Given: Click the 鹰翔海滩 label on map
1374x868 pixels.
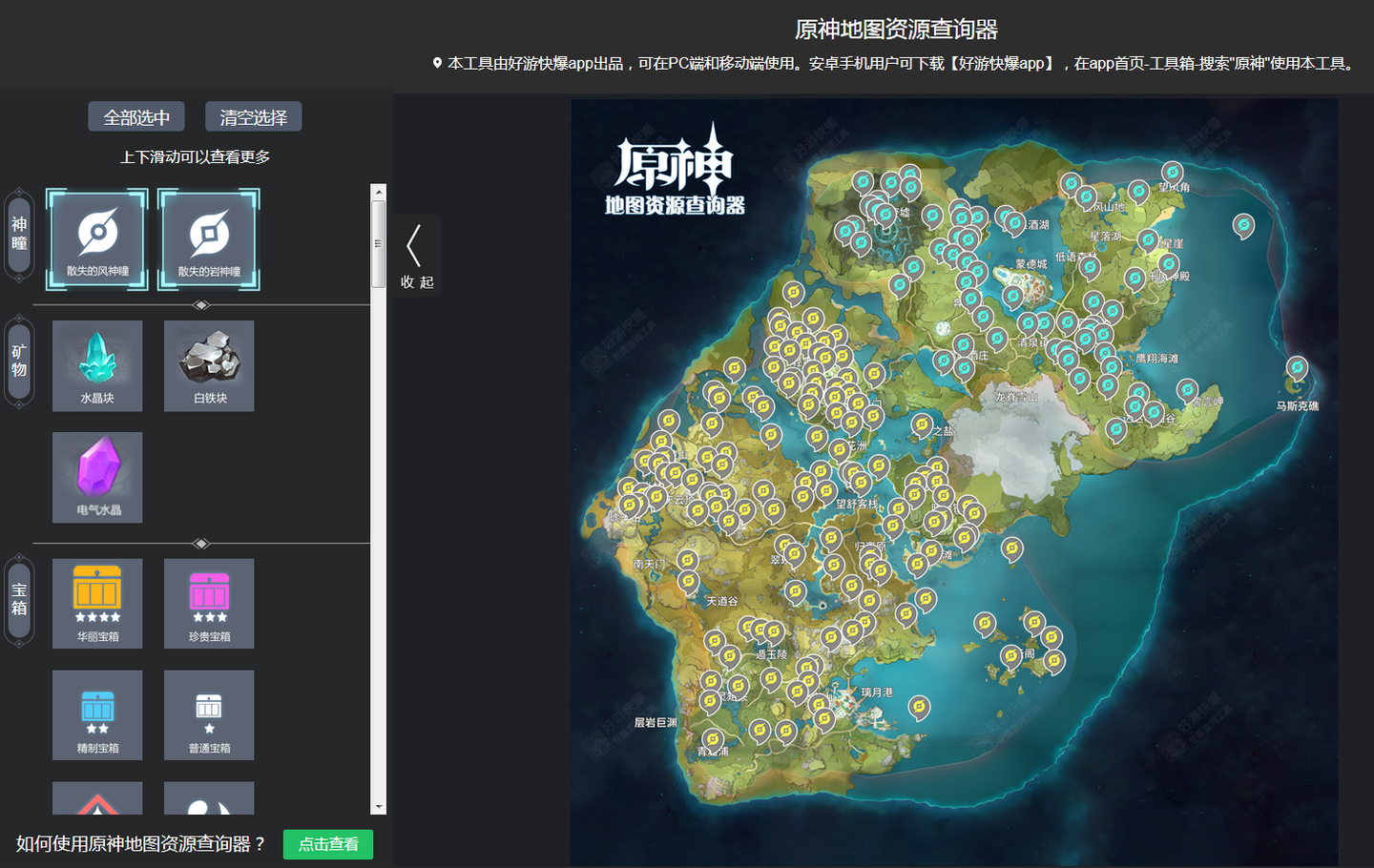Looking at the screenshot, I should (1156, 359).
